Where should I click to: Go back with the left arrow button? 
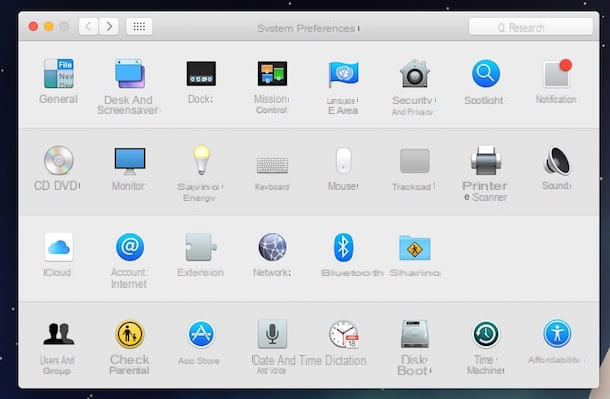coord(88,26)
